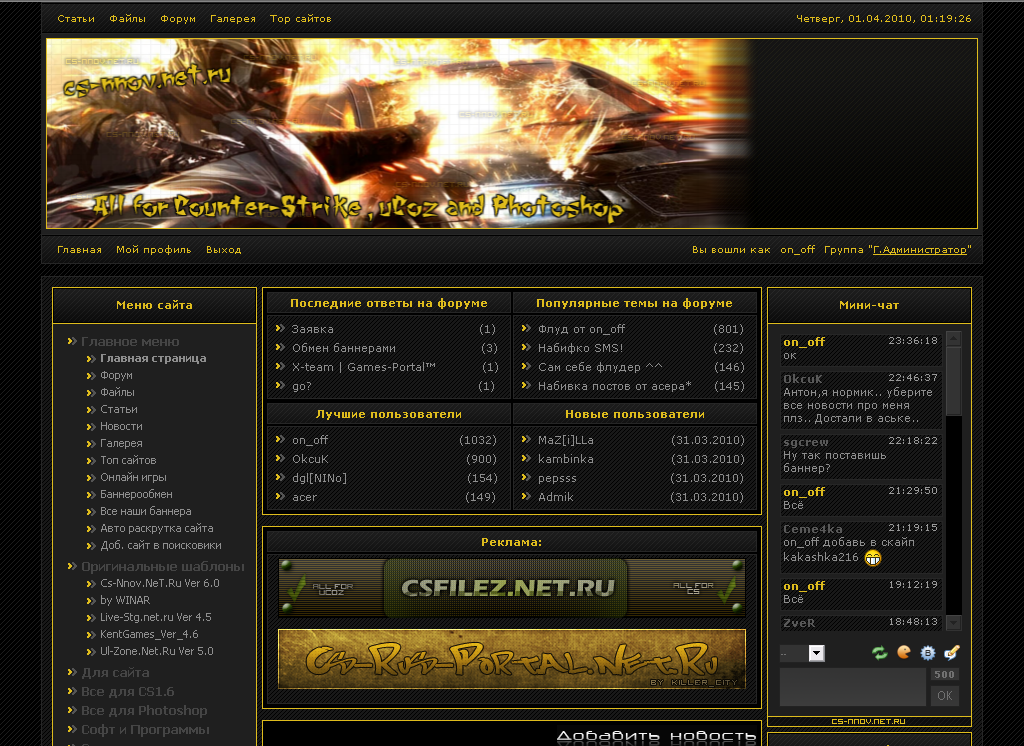Open the smileys icon in mini-chat

[x=904, y=653]
